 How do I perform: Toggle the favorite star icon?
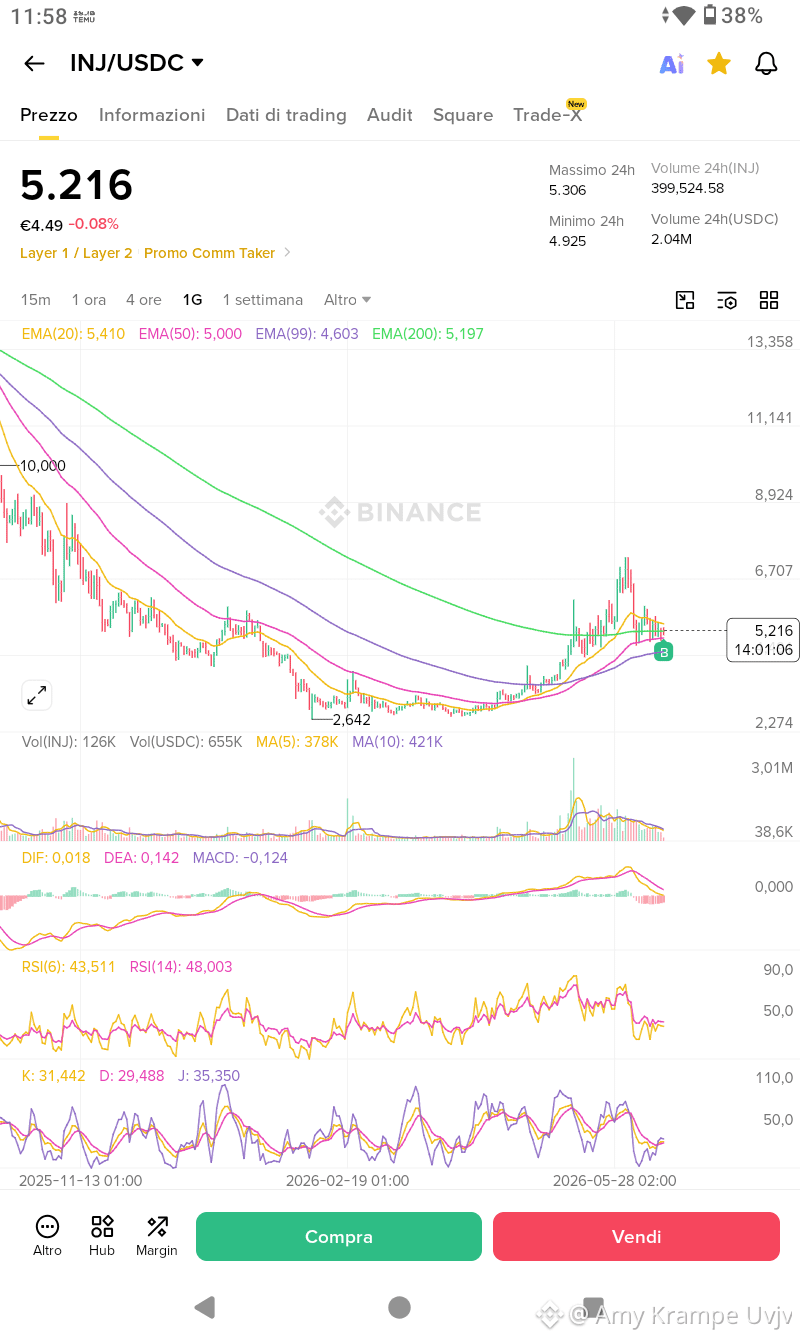click(x=719, y=64)
